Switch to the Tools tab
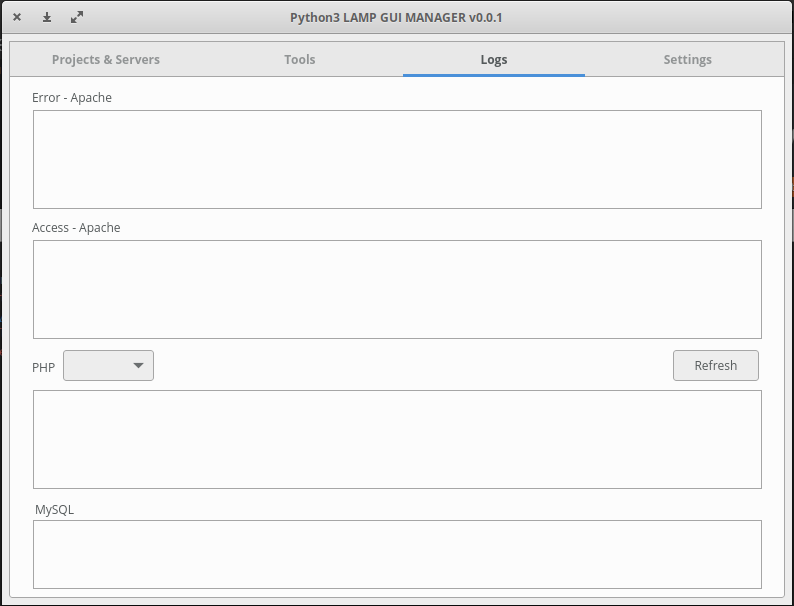The width and height of the screenshot is (794, 606). point(299,60)
